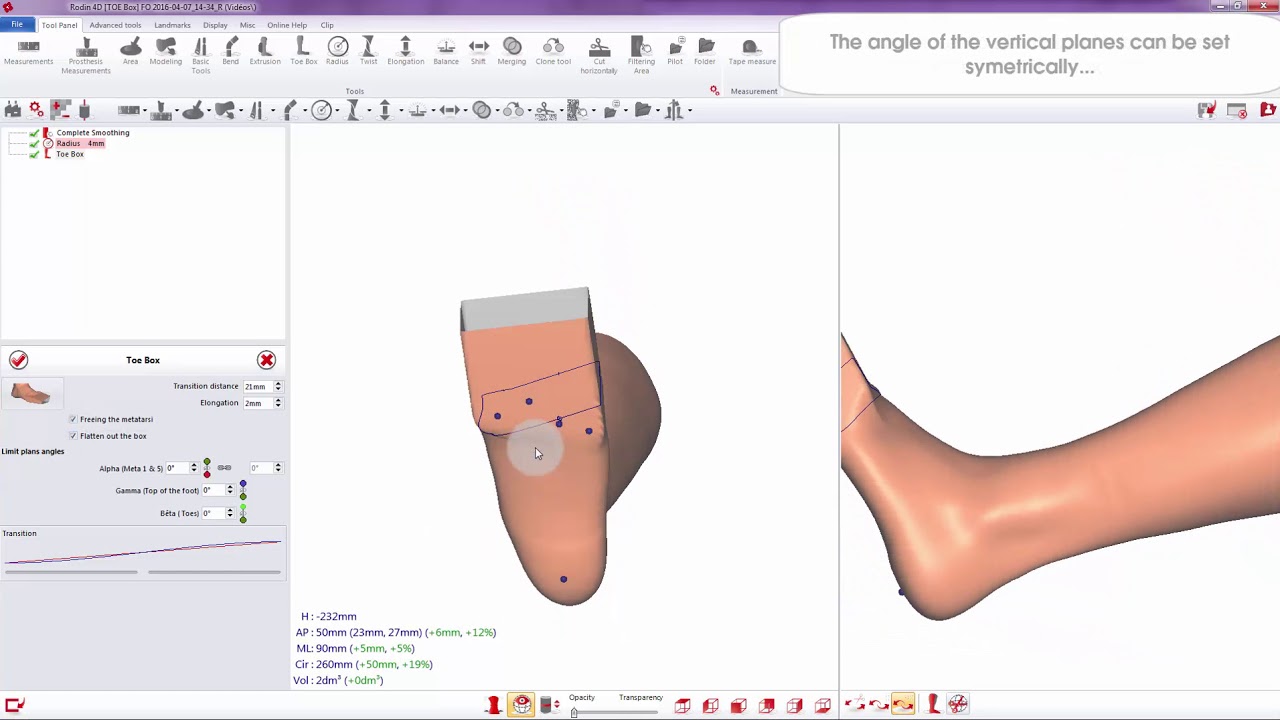
Task: Select Complete Smoothing in history tree
Action: pos(93,133)
